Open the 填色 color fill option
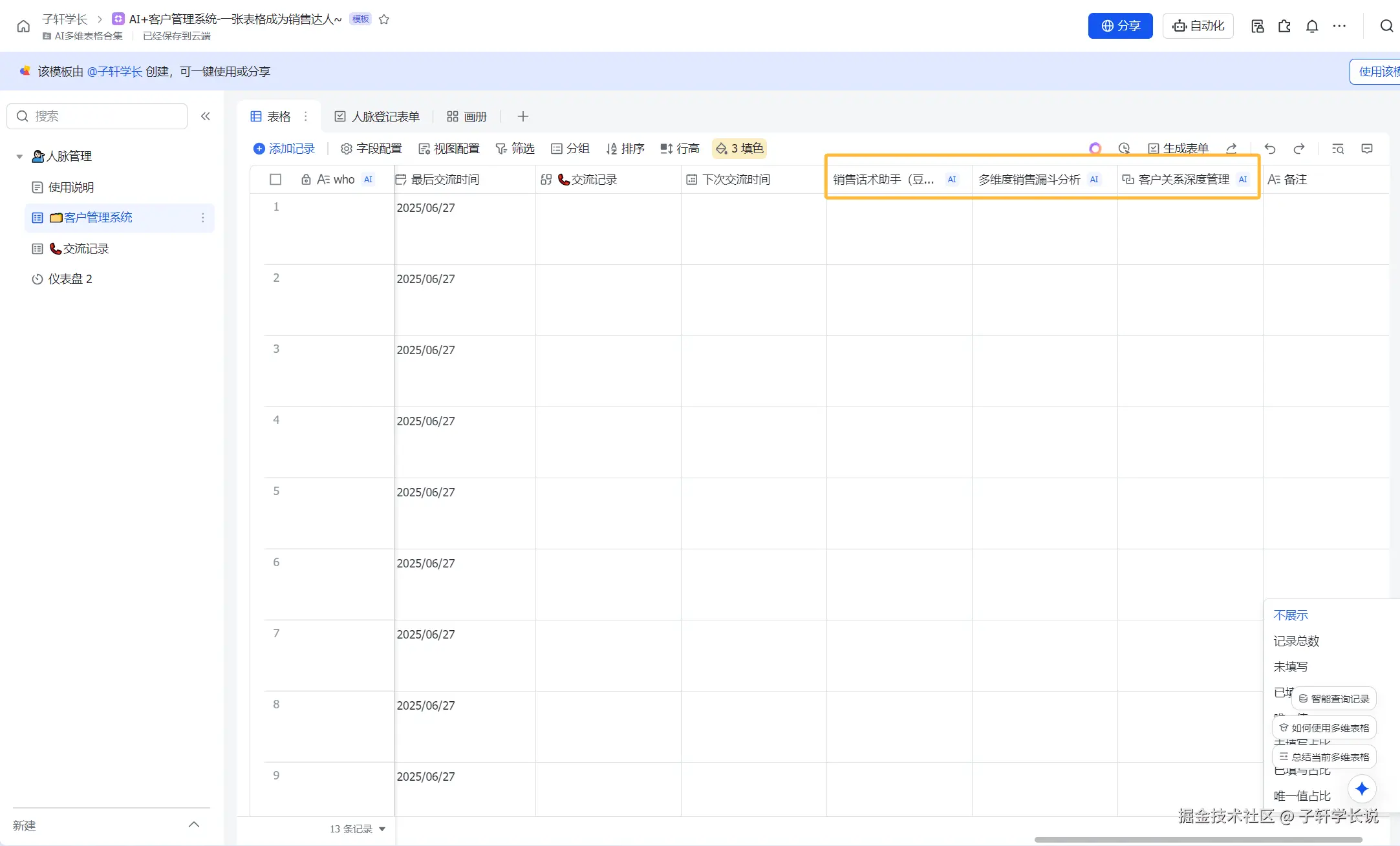Screen dimensions: 1400x846 739,149
